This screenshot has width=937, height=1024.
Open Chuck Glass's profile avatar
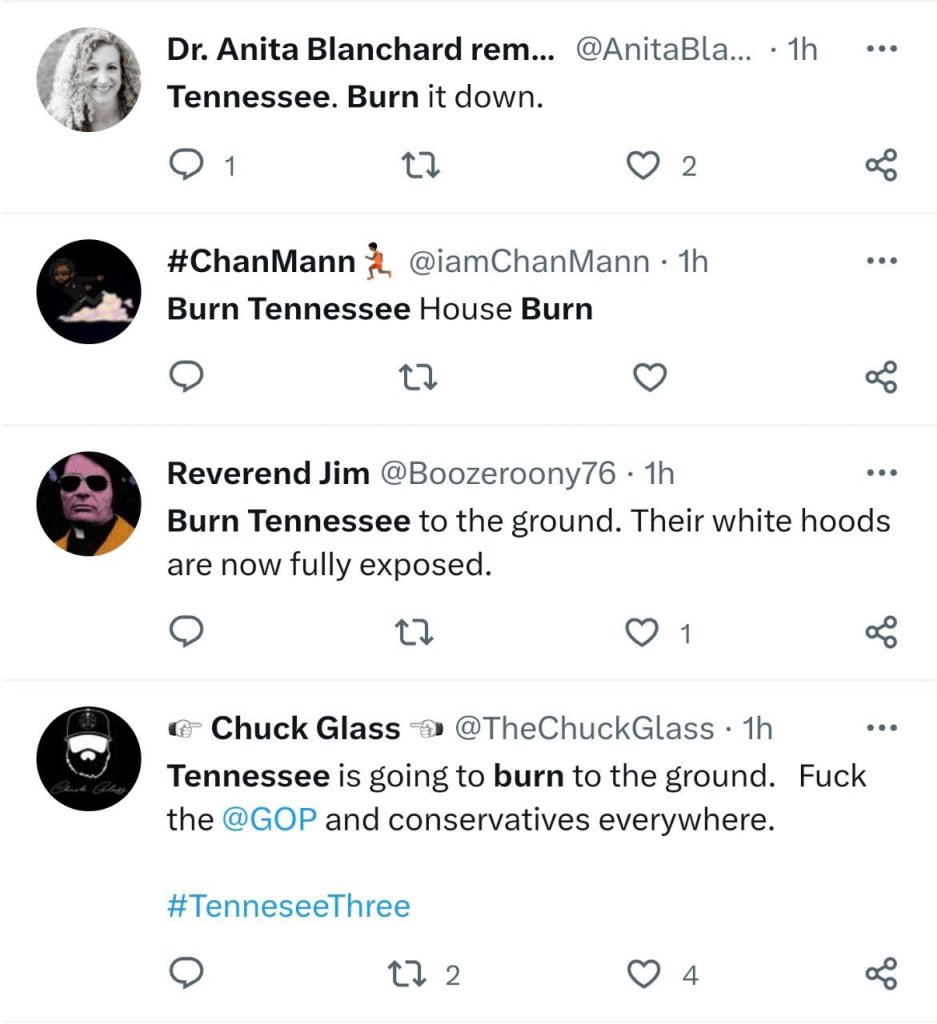[89, 758]
